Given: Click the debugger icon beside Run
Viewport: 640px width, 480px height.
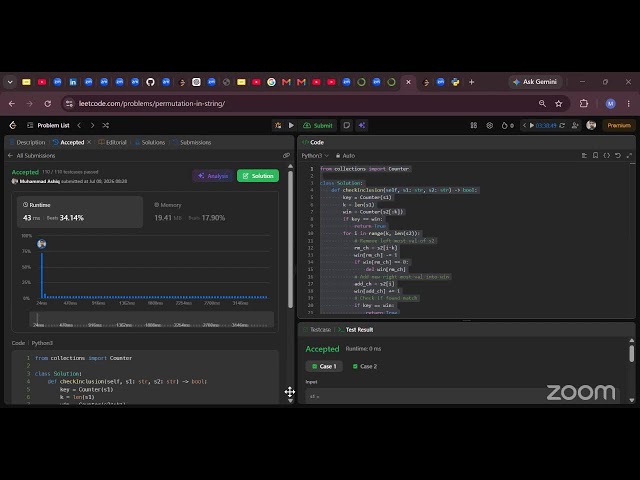Looking at the screenshot, I should [x=278, y=125].
